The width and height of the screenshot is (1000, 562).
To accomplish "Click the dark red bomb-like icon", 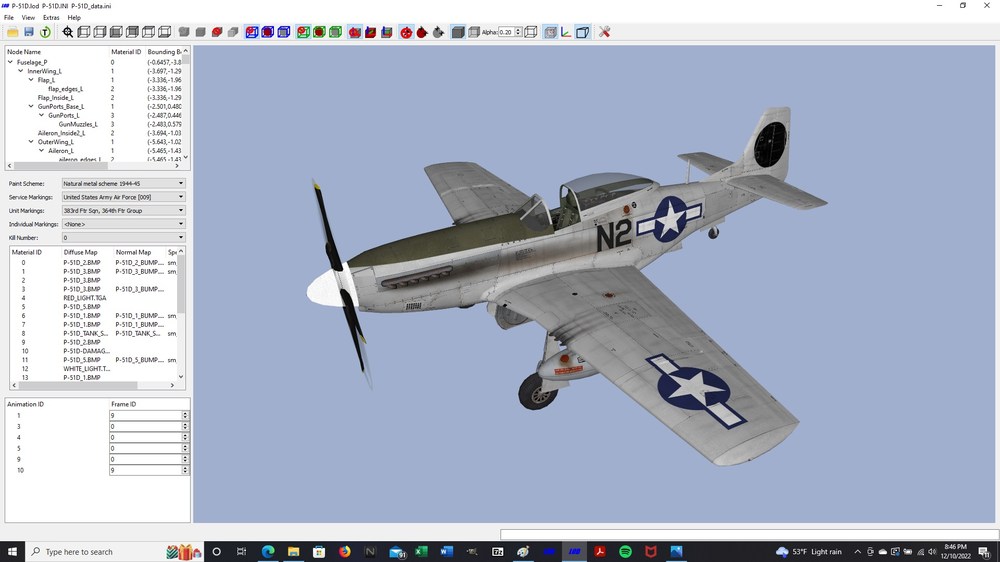I will tap(422, 32).
